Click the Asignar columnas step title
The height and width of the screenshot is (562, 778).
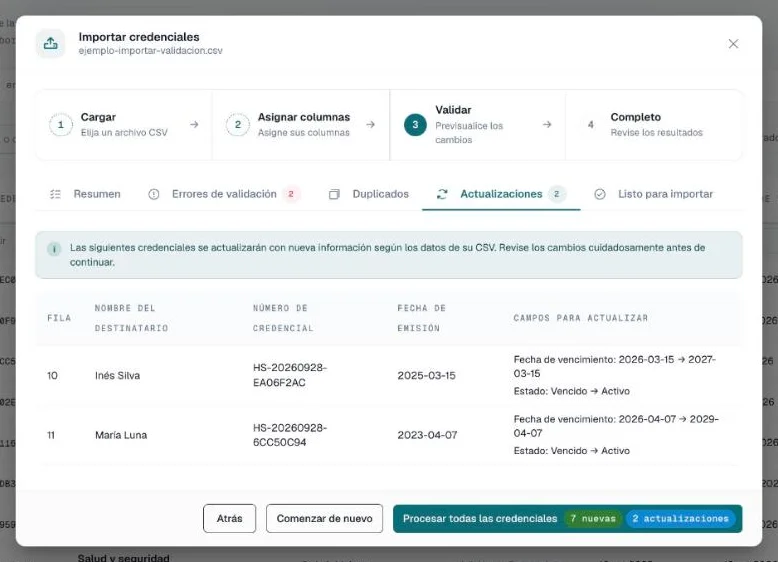pyautogui.click(x=304, y=117)
